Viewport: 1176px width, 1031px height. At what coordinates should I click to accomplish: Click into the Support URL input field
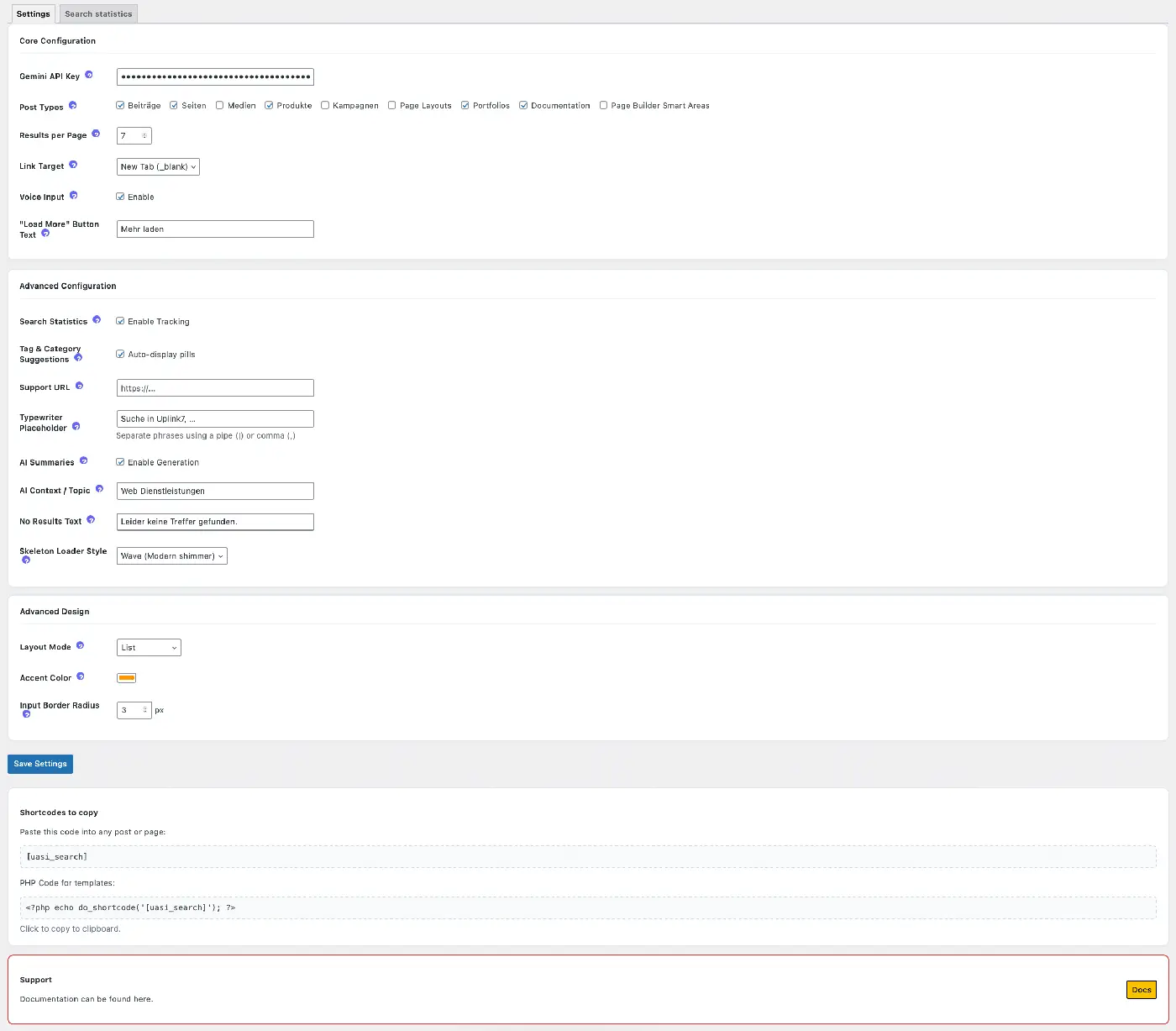pyautogui.click(x=215, y=388)
